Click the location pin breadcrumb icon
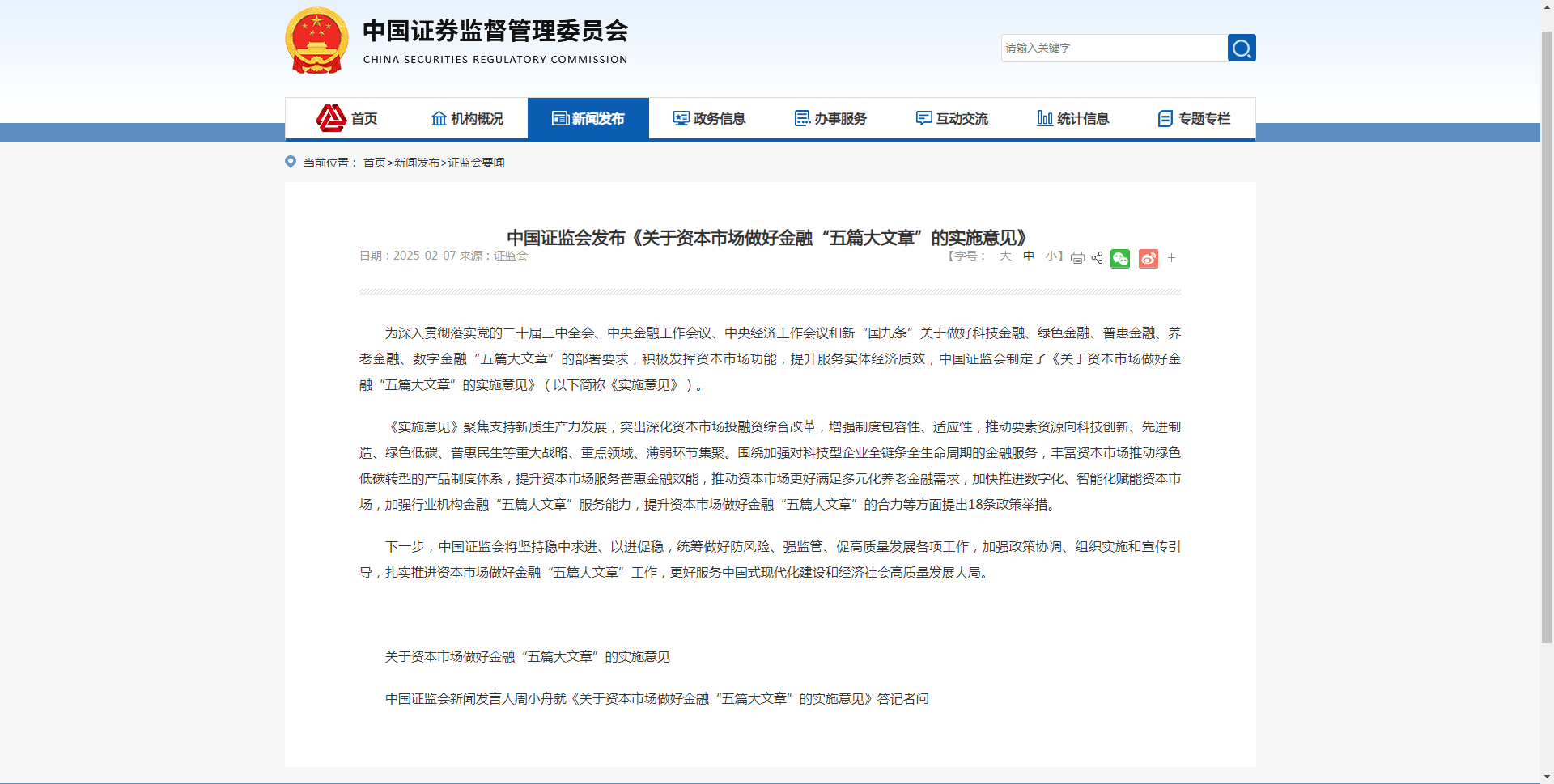1554x784 pixels. 291,162
